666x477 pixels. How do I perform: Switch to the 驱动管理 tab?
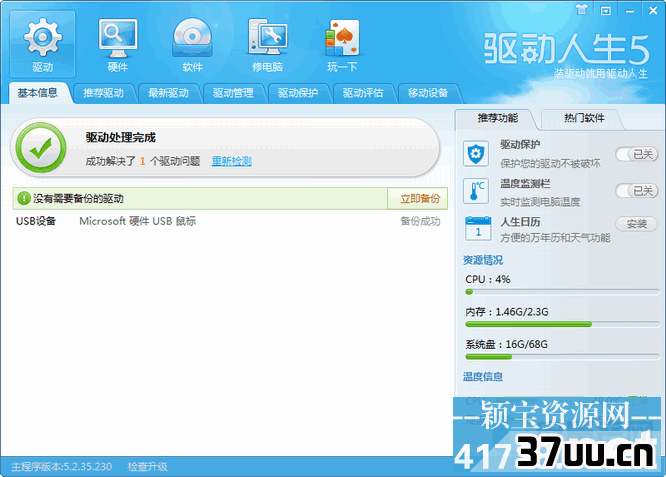(x=233, y=93)
